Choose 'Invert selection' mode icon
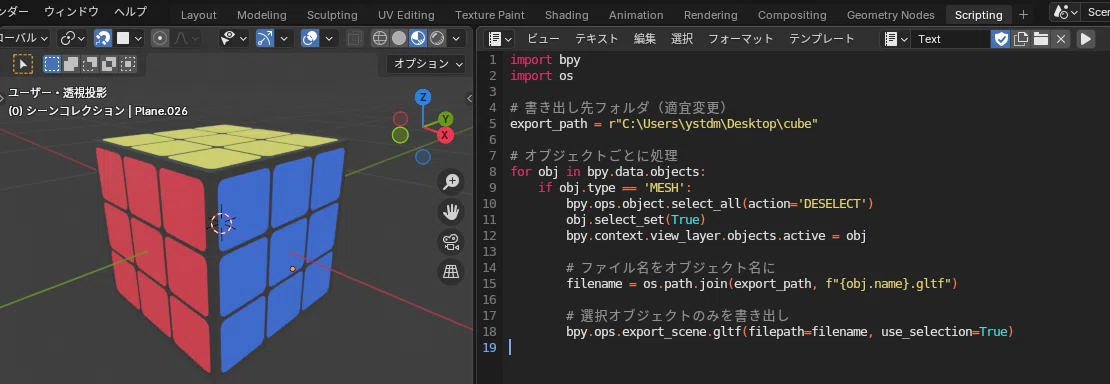 point(108,64)
